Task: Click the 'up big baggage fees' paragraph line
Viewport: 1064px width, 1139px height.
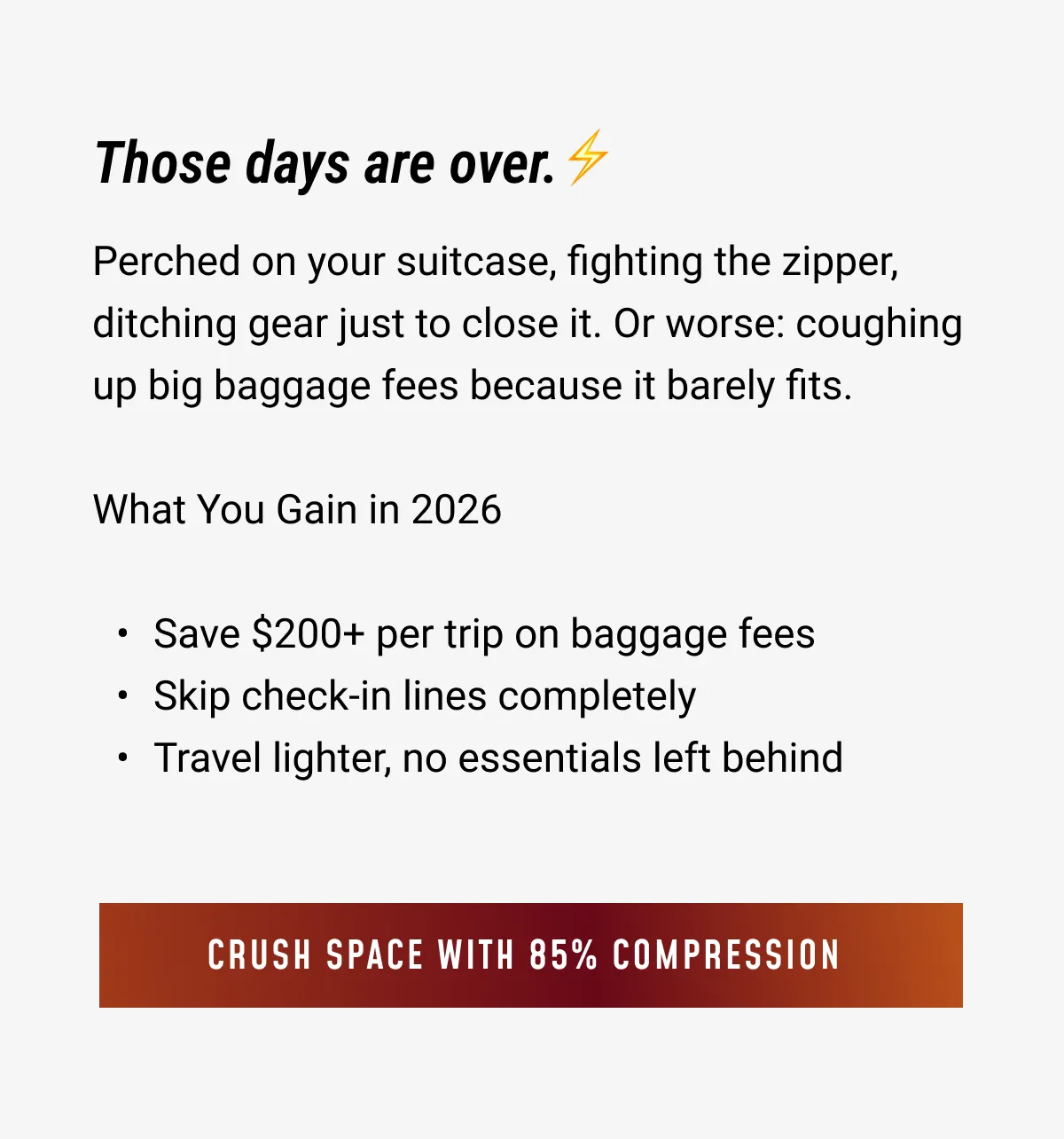Action: [472, 387]
